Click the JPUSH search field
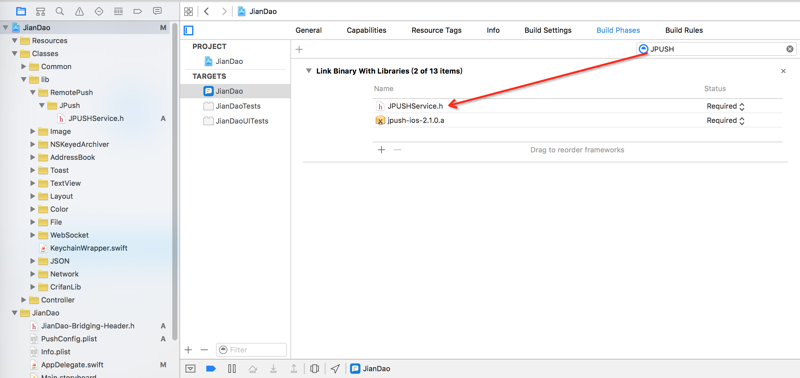Screen dimensions: 800x378 tap(716, 49)
